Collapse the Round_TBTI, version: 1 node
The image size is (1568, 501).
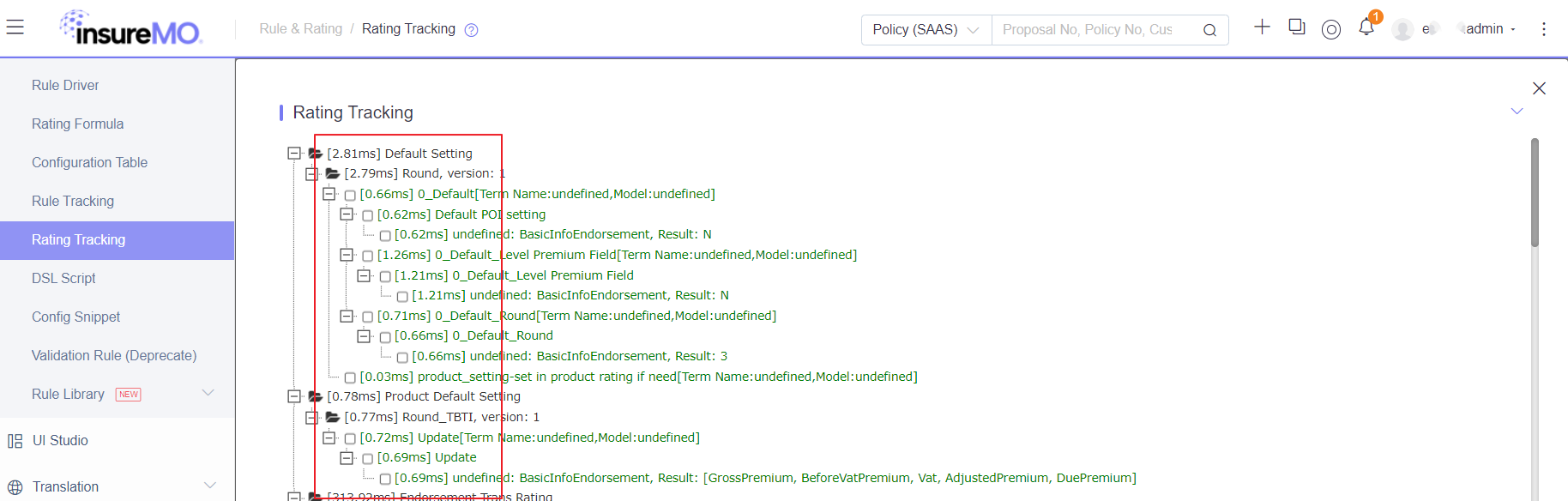311,417
